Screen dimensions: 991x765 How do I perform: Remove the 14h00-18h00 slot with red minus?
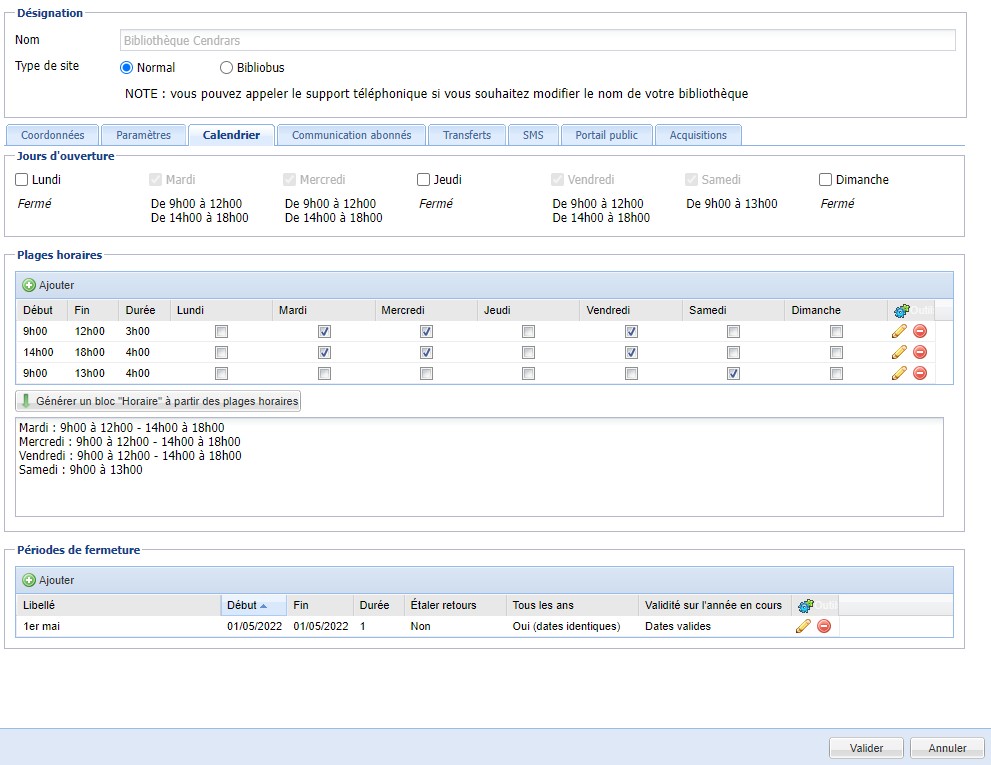point(919,352)
